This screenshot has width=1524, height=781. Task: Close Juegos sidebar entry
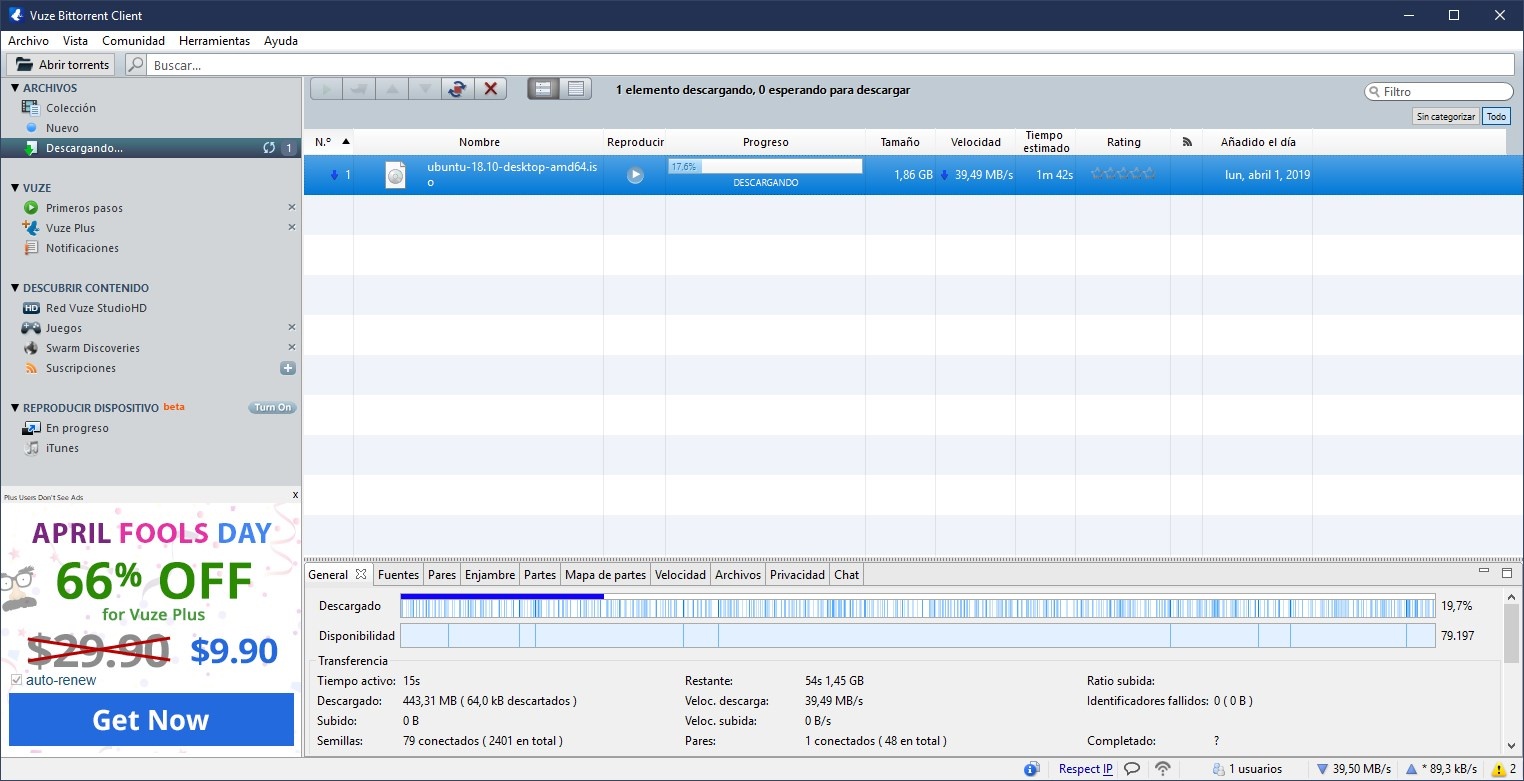click(x=292, y=327)
